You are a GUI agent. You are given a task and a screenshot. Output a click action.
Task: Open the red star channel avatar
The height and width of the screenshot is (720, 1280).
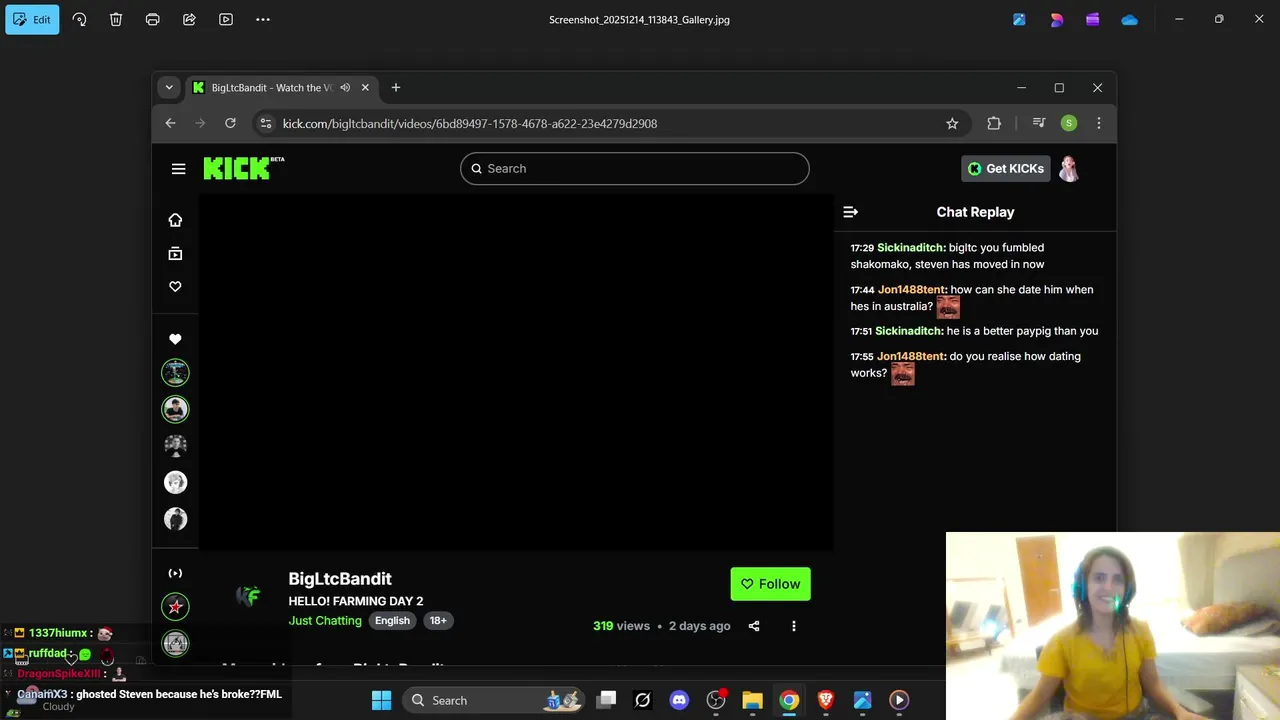click(175, 606)
